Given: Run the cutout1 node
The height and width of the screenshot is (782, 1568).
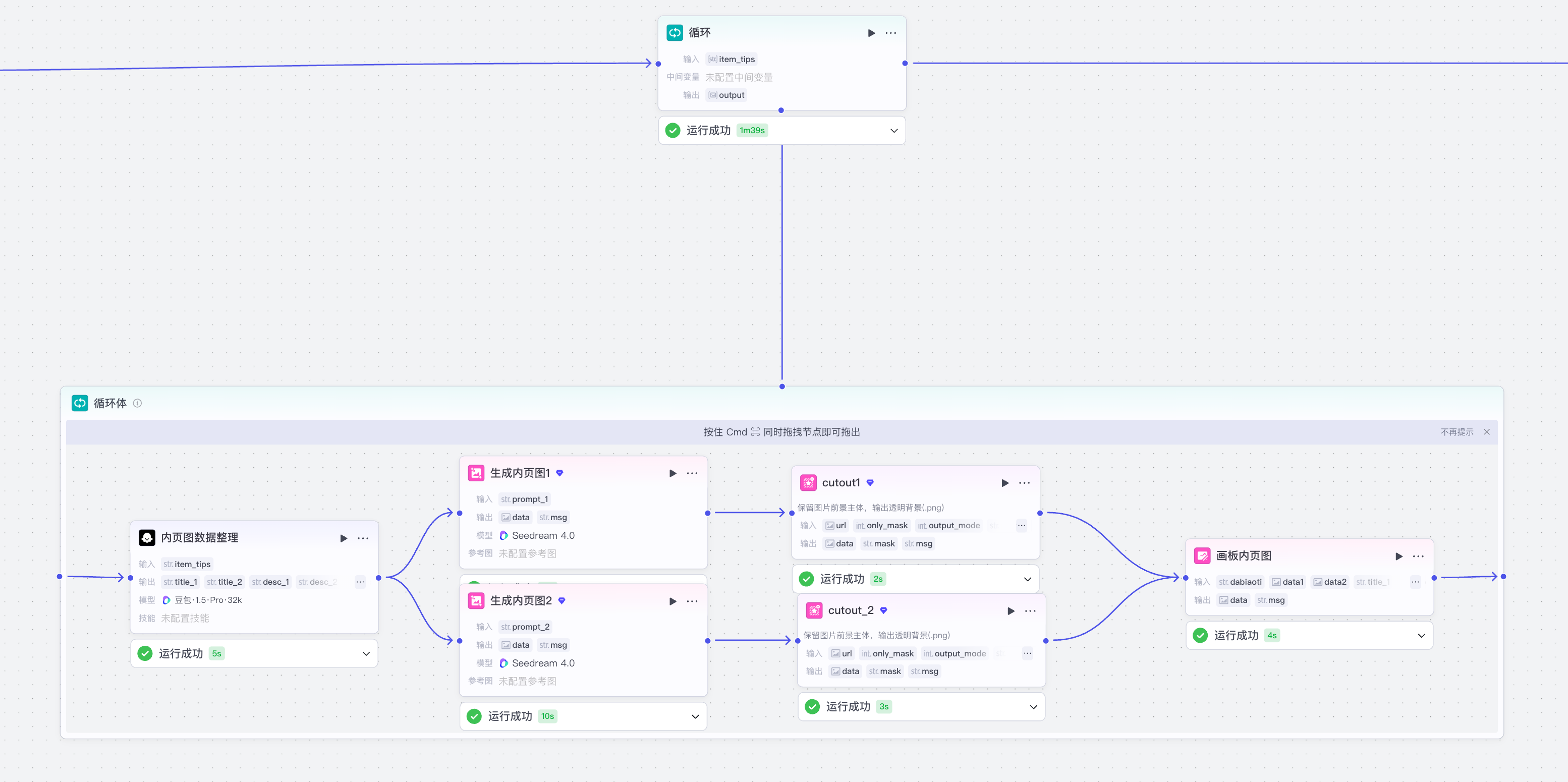Looking at the screenshot, I should [x=1005, y=483].
